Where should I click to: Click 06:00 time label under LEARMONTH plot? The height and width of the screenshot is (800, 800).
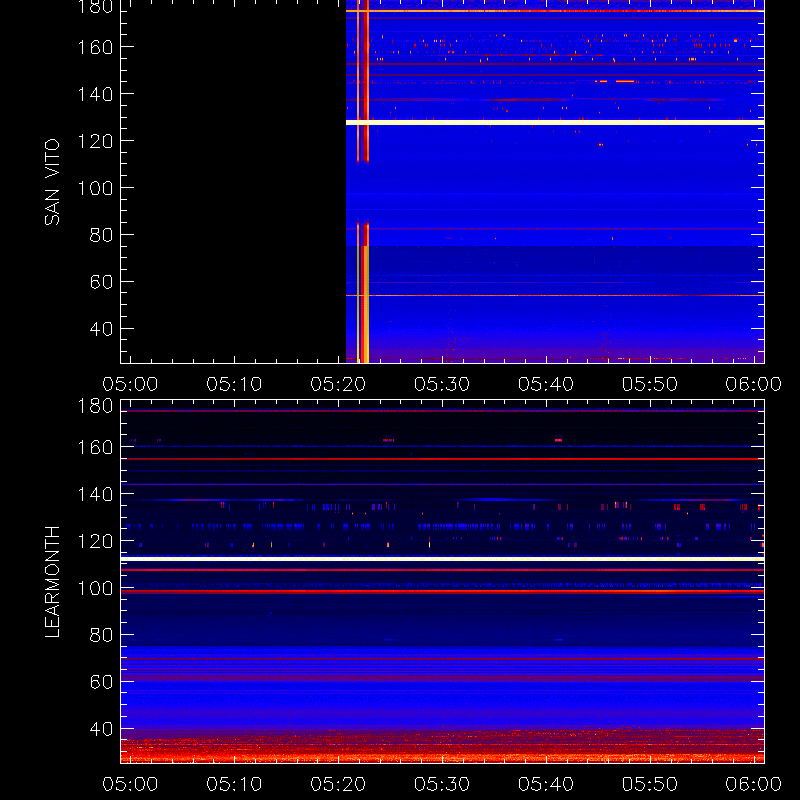[x=754, y=784]
